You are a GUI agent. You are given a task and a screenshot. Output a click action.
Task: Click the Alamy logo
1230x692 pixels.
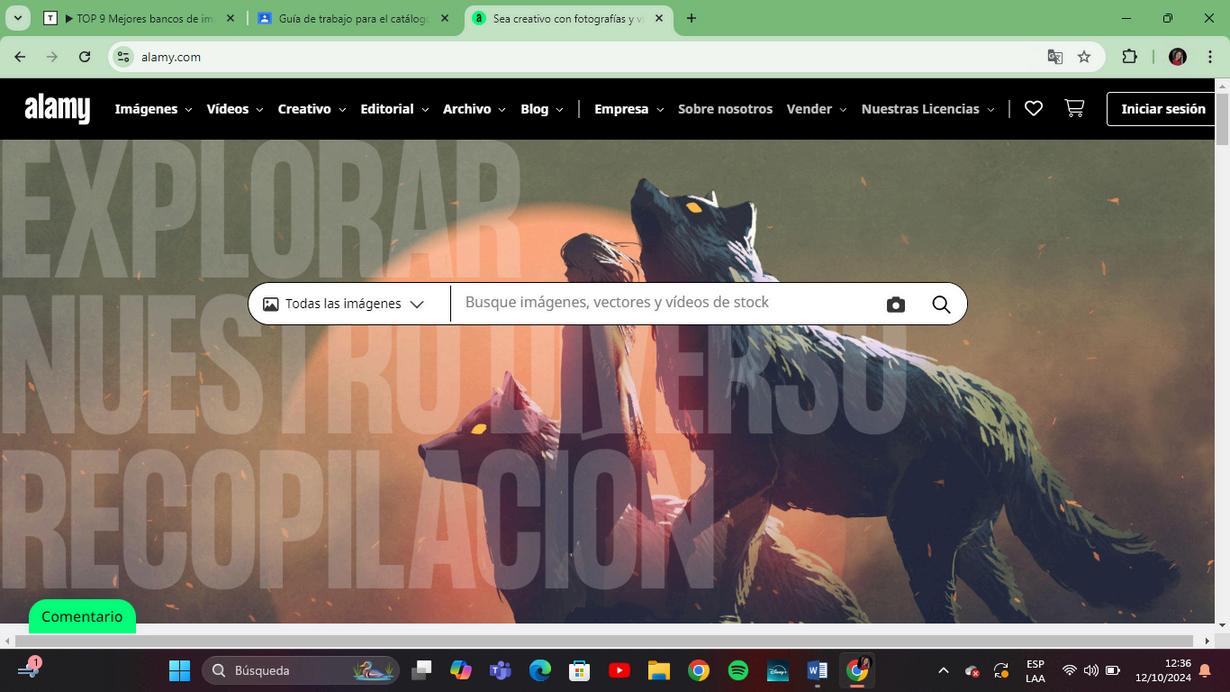(57, 108)
